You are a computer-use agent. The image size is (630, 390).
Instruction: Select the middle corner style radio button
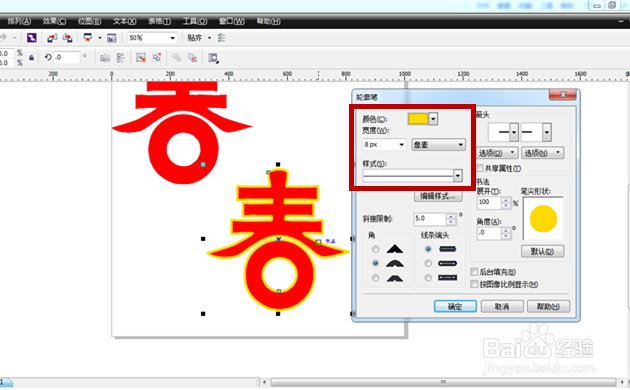tap(375, 263)
